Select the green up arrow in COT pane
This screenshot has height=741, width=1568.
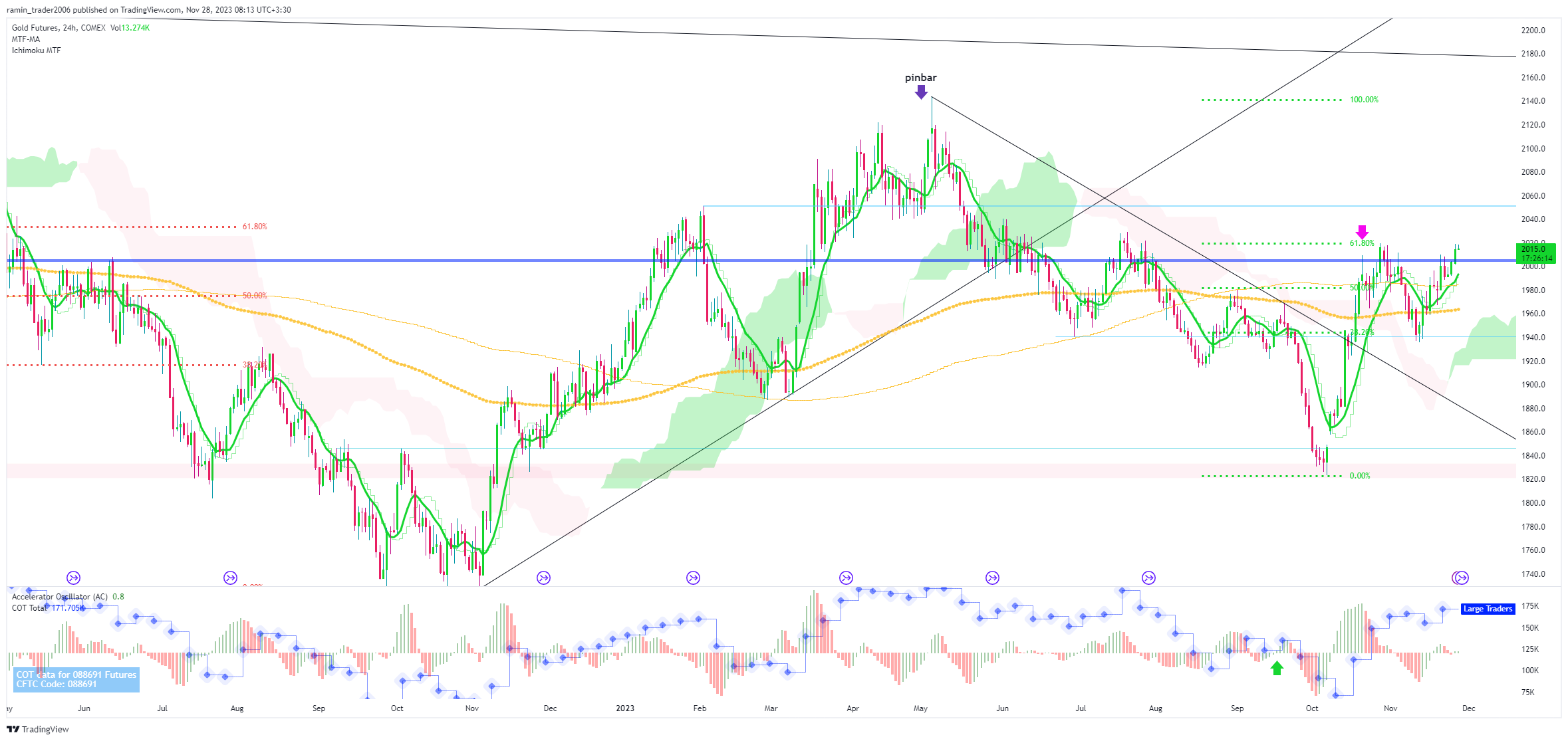coord(1277,668)
